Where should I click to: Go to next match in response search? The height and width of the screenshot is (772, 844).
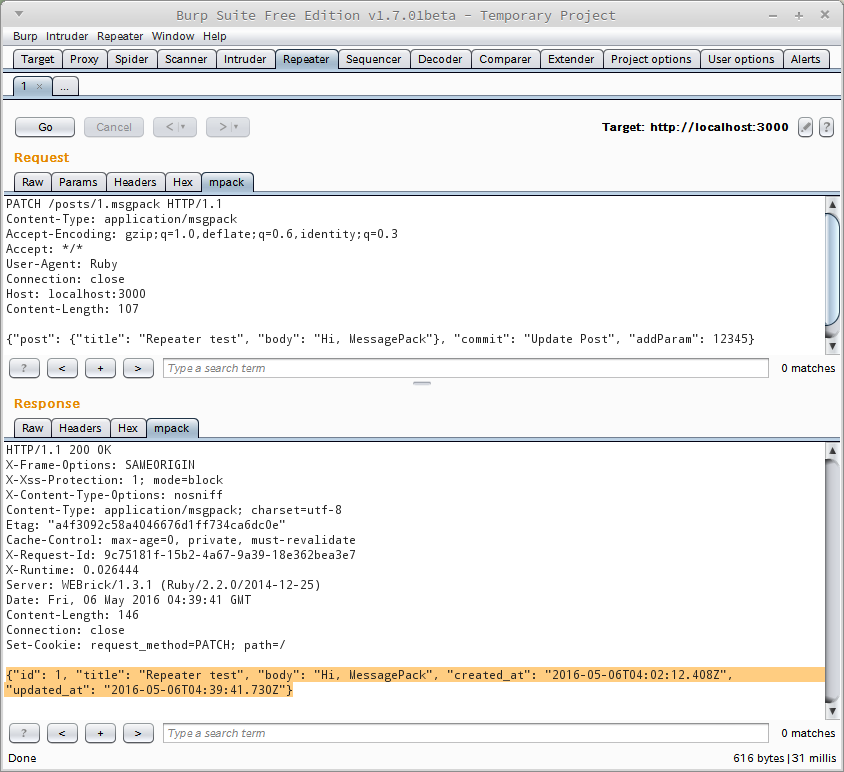pyautogui.click(x=138, y=733)
